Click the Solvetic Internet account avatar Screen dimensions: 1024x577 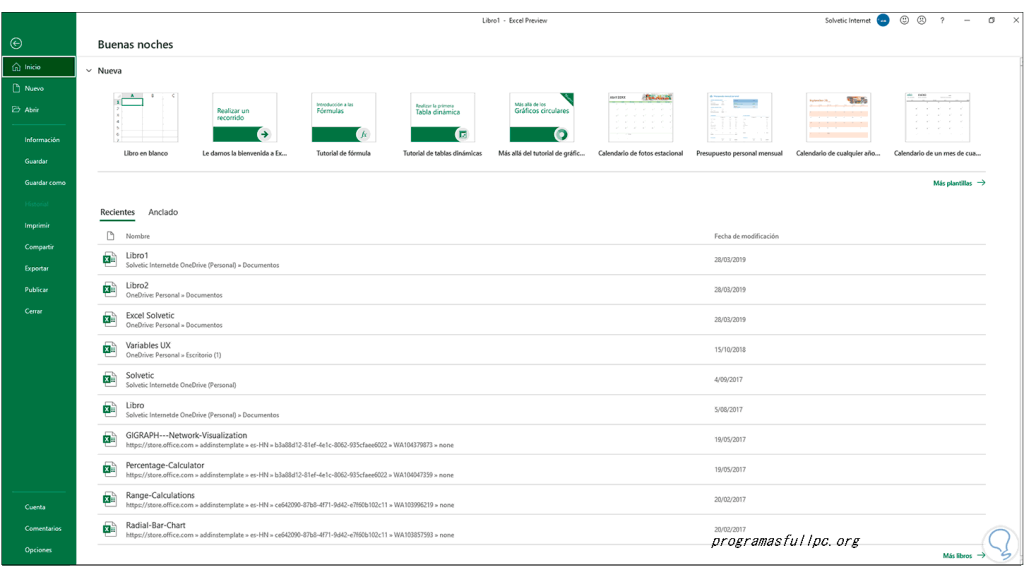tap(883, 20)
